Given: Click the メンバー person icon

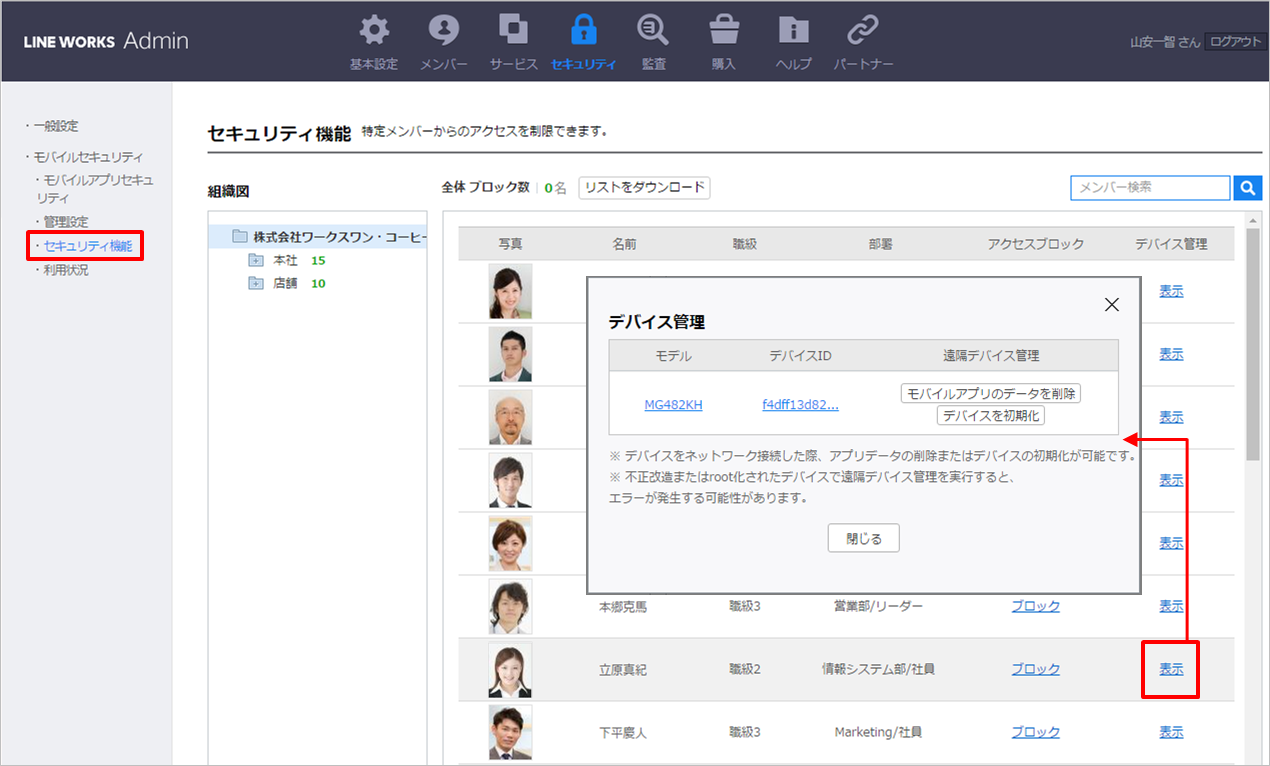Looking at the screenshot, I should (x=443, y=32).
